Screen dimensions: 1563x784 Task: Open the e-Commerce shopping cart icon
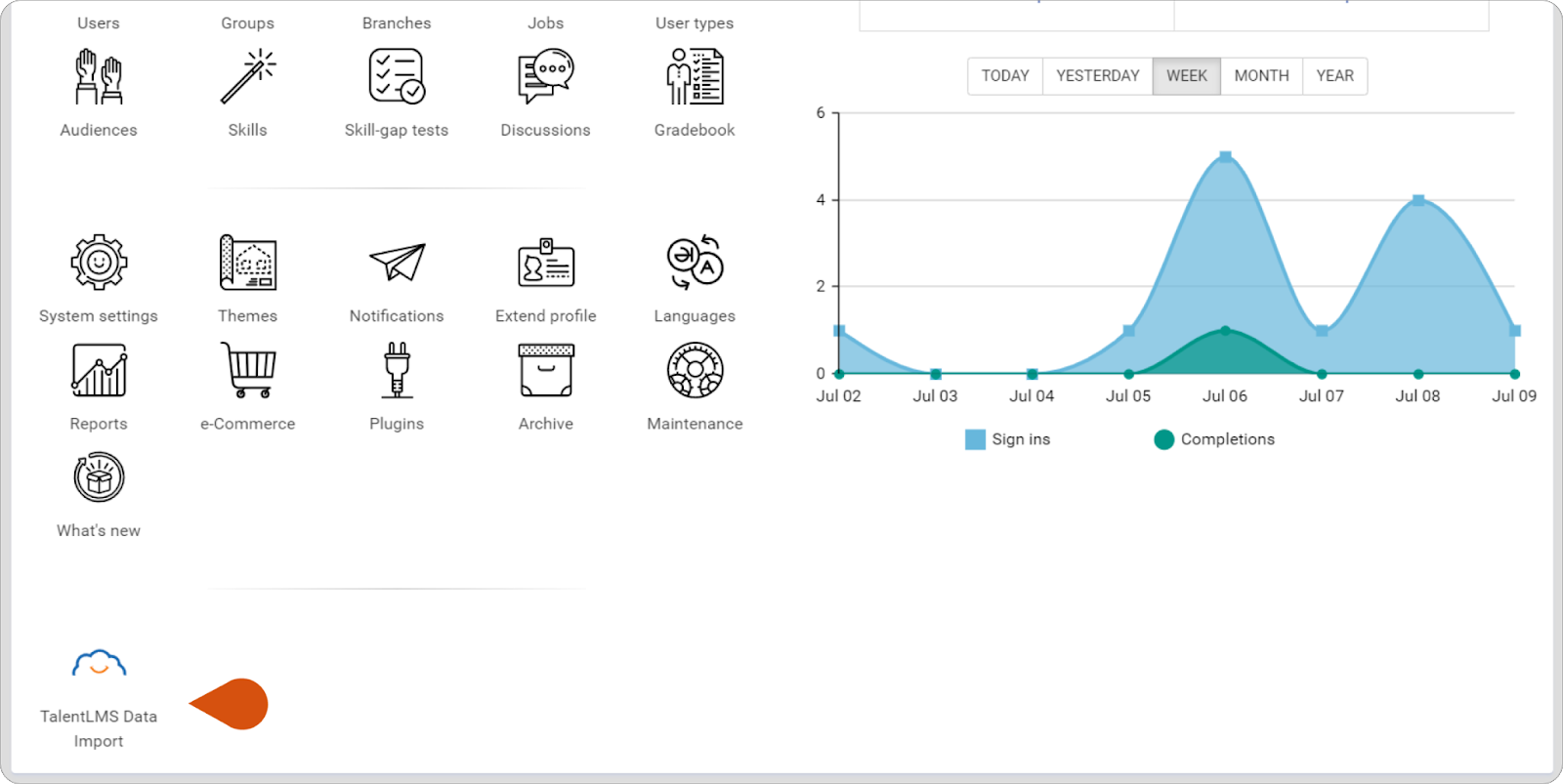click(x=248, y=370)
